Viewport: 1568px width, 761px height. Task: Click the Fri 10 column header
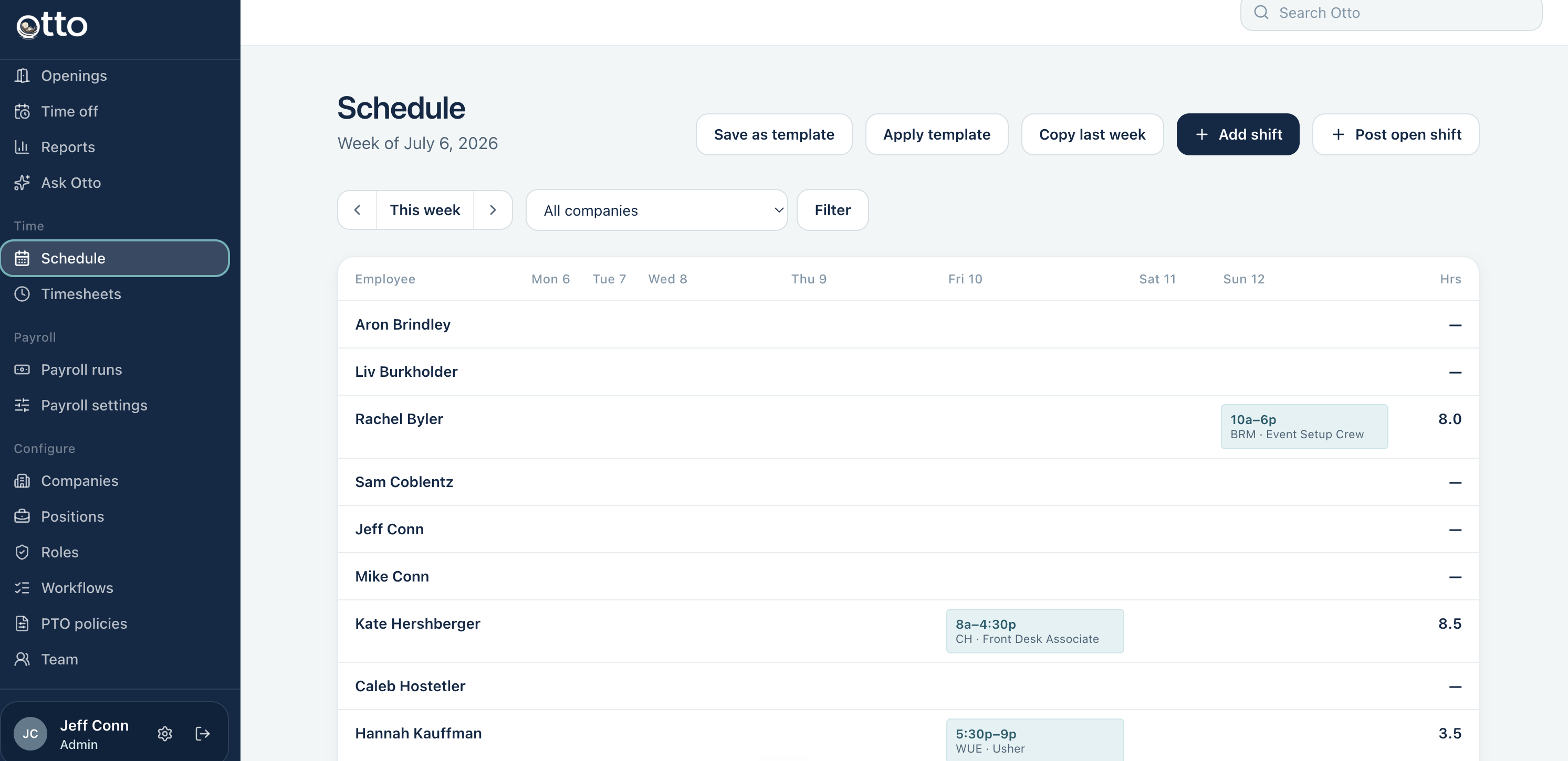click(x=965, y=279)
